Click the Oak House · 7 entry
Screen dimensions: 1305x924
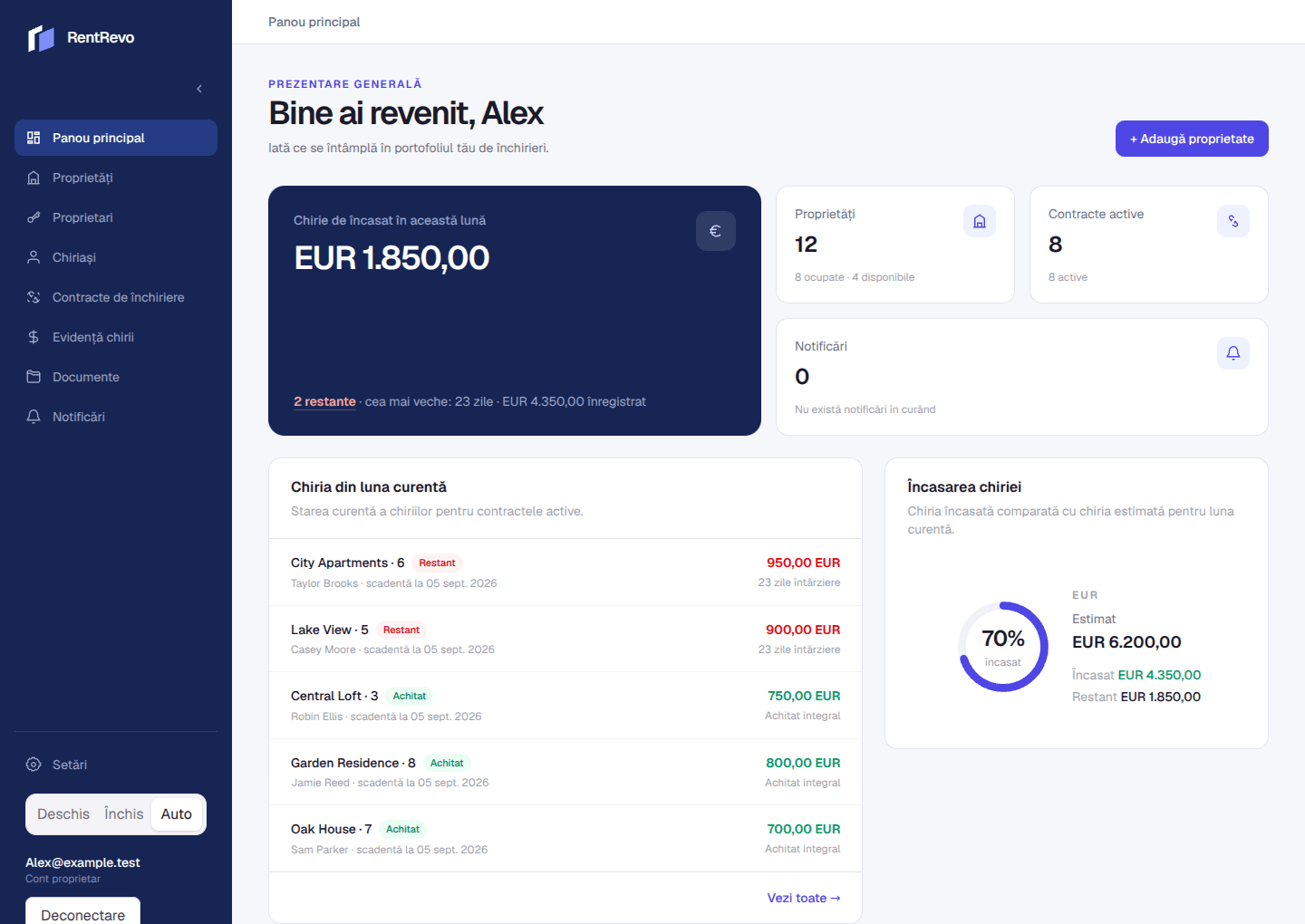tap(565, 839)
